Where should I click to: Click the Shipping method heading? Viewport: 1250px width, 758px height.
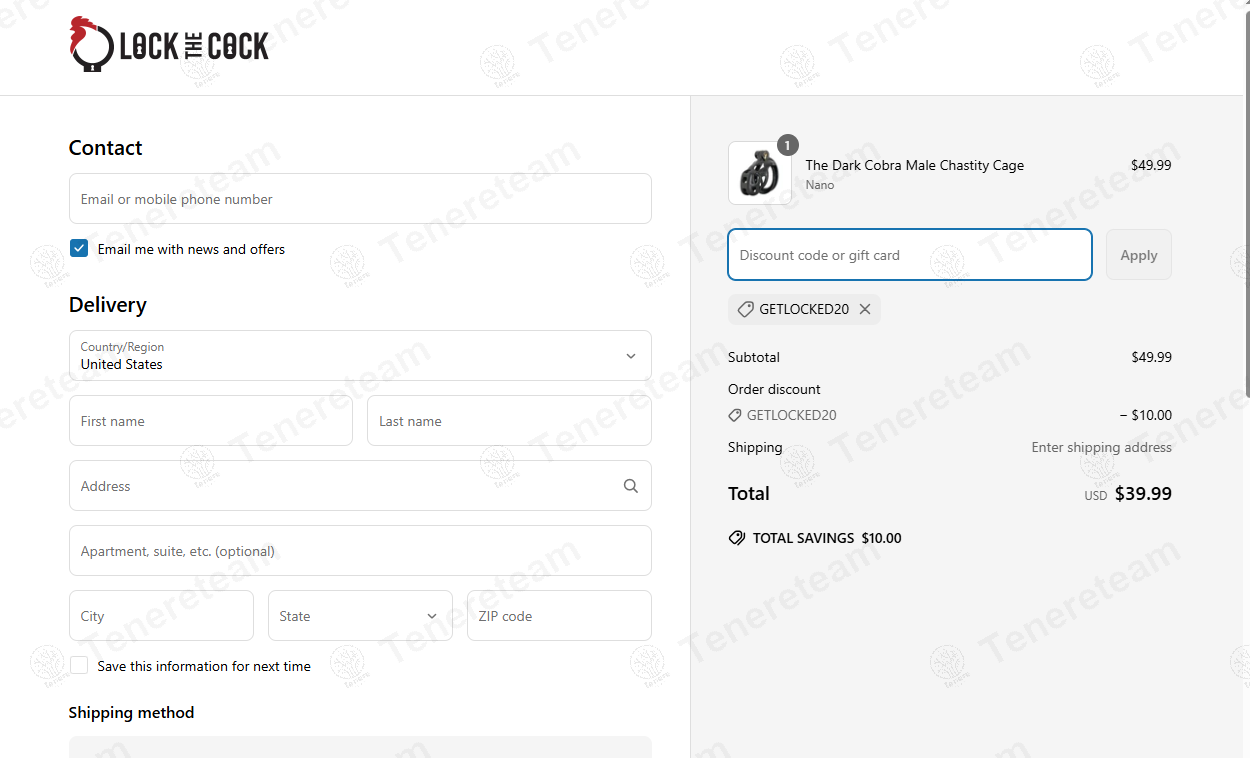(x=131, y=712)
